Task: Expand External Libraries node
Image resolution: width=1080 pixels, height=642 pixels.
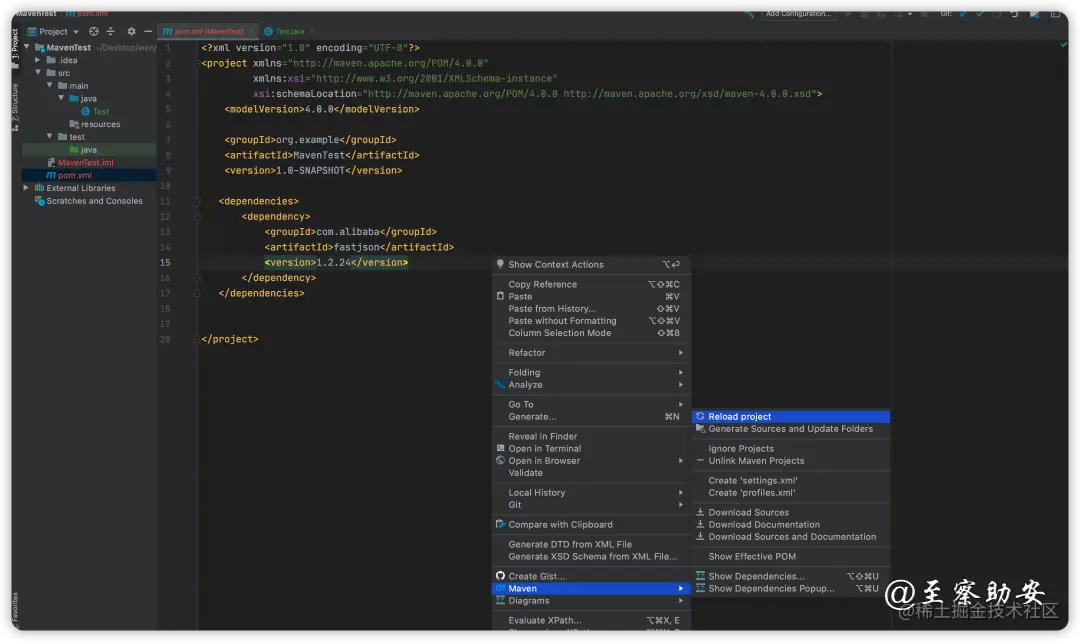Action: [26, 188]
